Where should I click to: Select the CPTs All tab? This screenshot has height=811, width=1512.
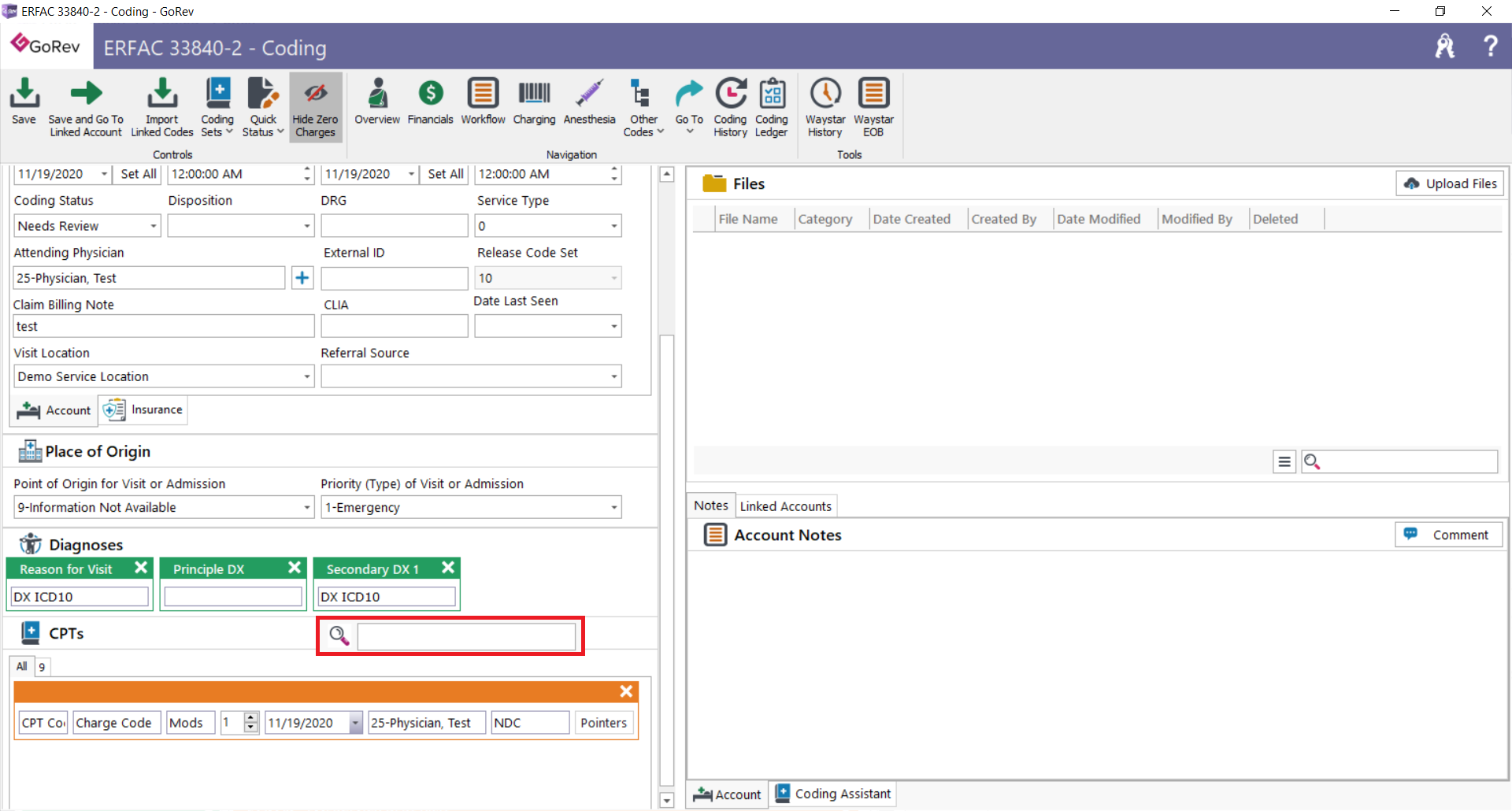(22, 666)
